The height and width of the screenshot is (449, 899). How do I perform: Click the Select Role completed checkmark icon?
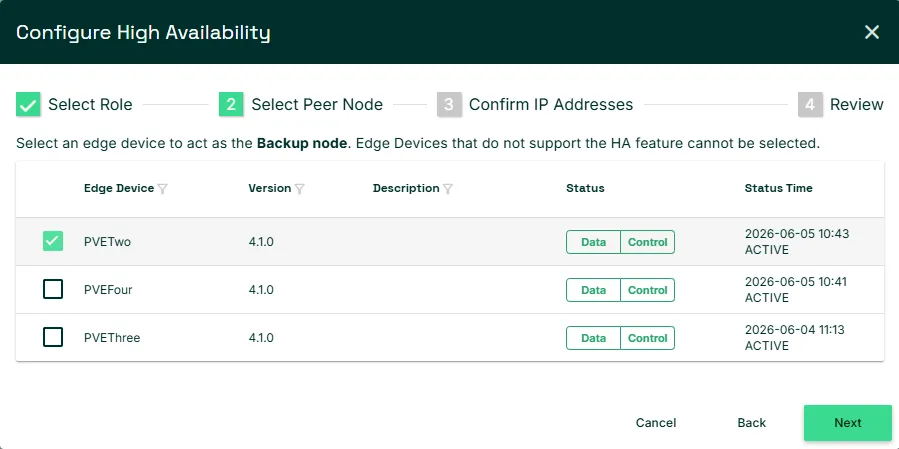(28, 104)
